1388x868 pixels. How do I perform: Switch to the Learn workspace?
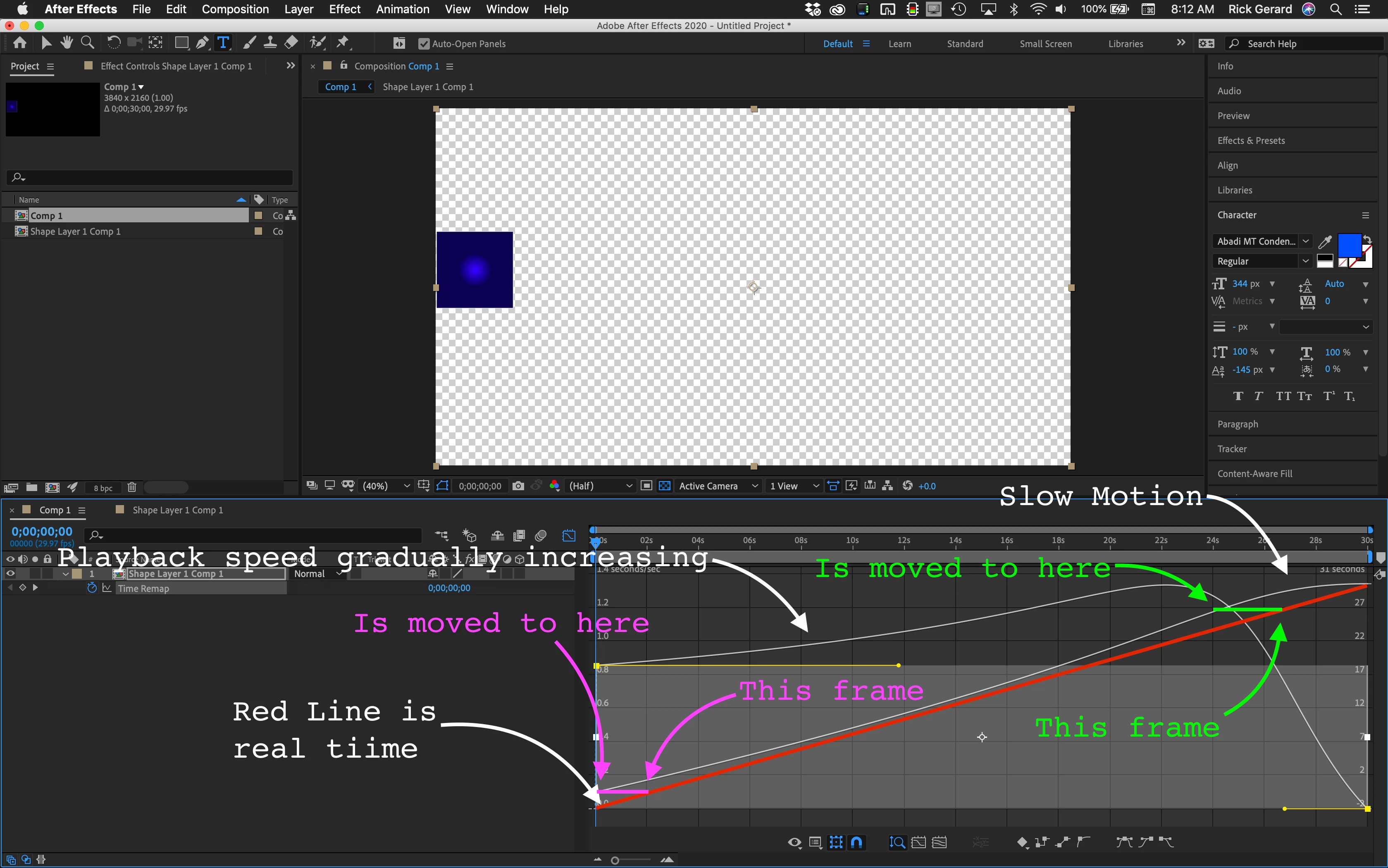pos(899,44)
